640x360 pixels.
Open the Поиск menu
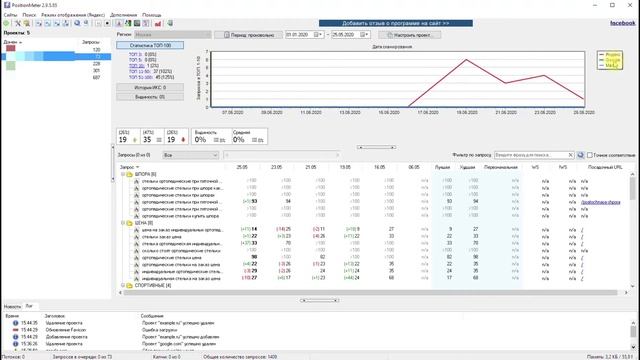pyautogui.click(x=29, y=15)
